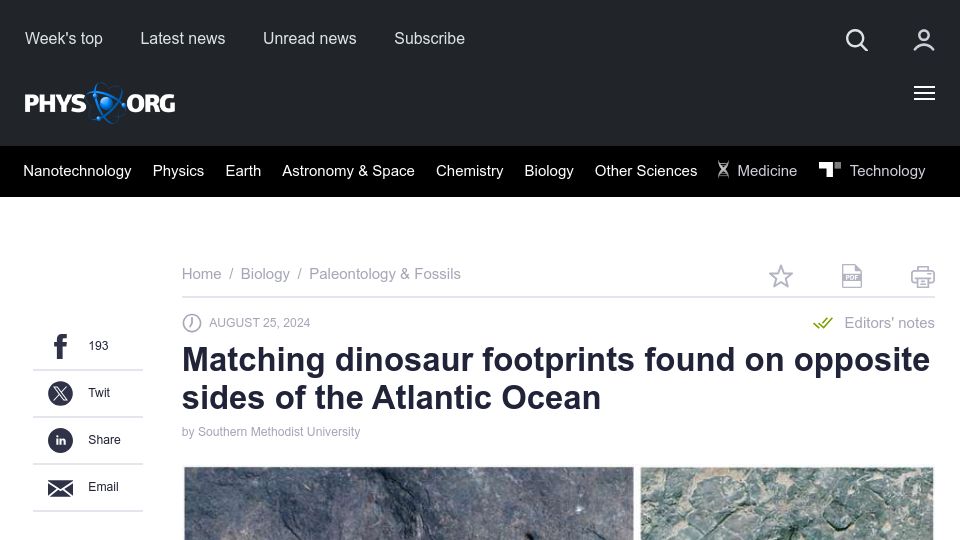Open the Chemistry category
Image resolution: width=960 pixels, height=540 pixels.
click(470, 171)
